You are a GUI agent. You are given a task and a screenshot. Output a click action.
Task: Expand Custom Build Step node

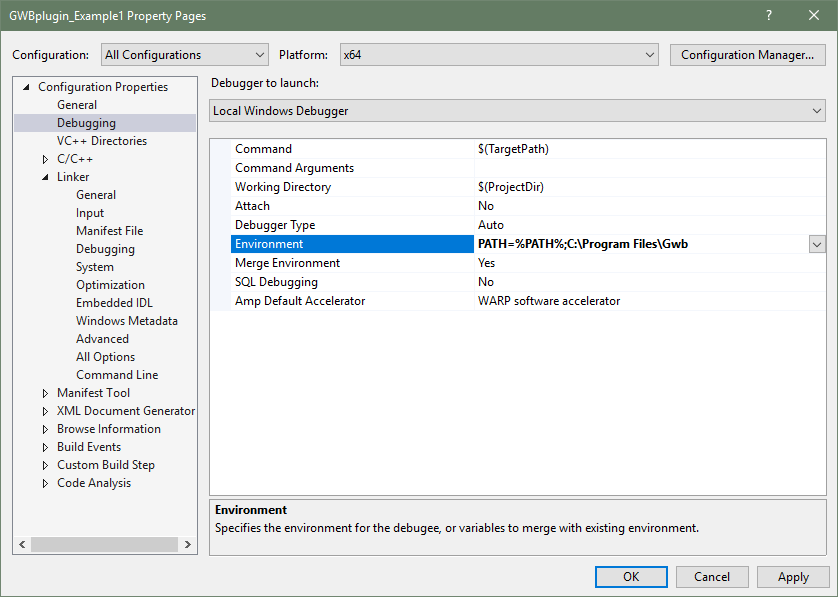45,465
